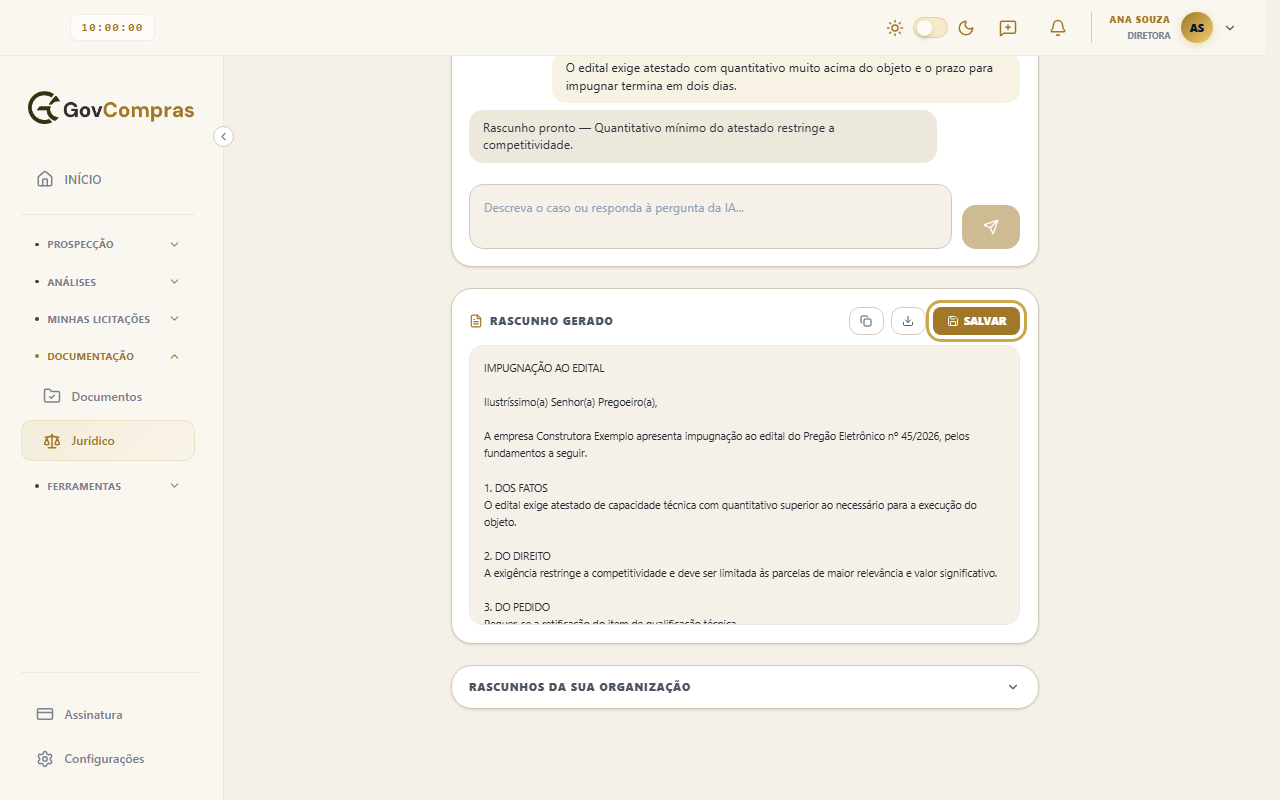Click the case description text box

[x=710, y=216]
